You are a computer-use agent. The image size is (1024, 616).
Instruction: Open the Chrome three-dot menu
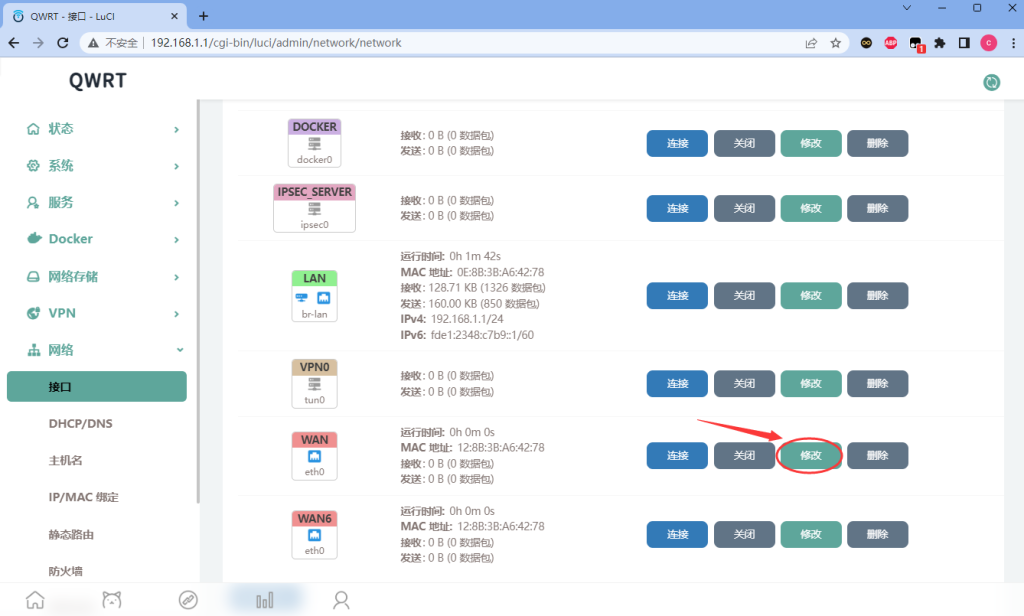pos(1013,43)
